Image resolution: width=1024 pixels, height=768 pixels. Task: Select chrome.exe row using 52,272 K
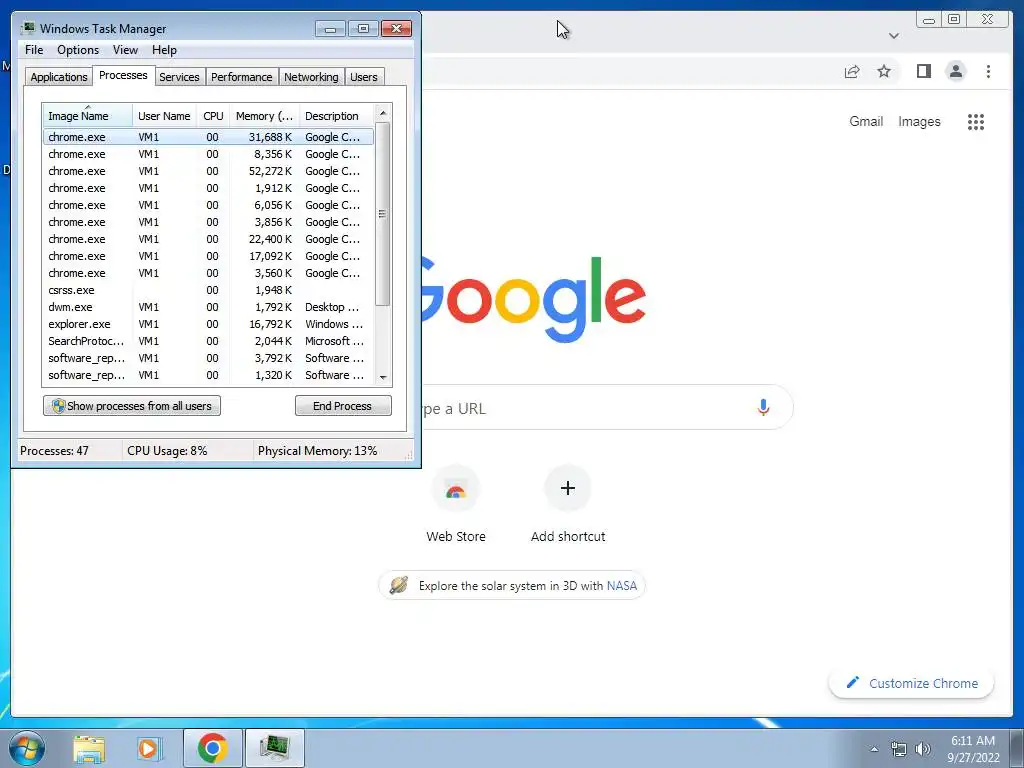coord(208,171)
